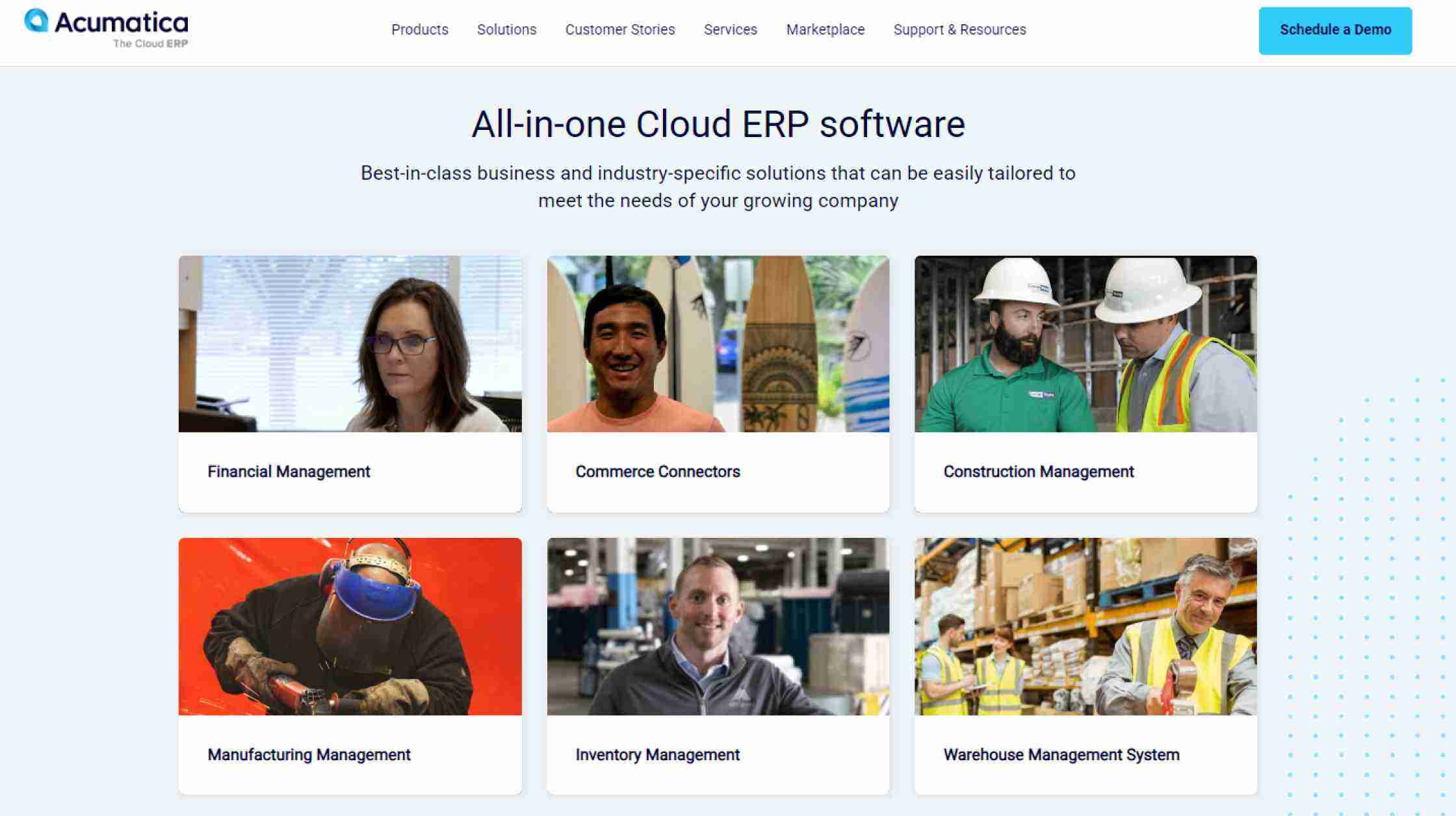Open Support & Resources menu
The width and height of the screenshot is (1456, 816).
959,30
